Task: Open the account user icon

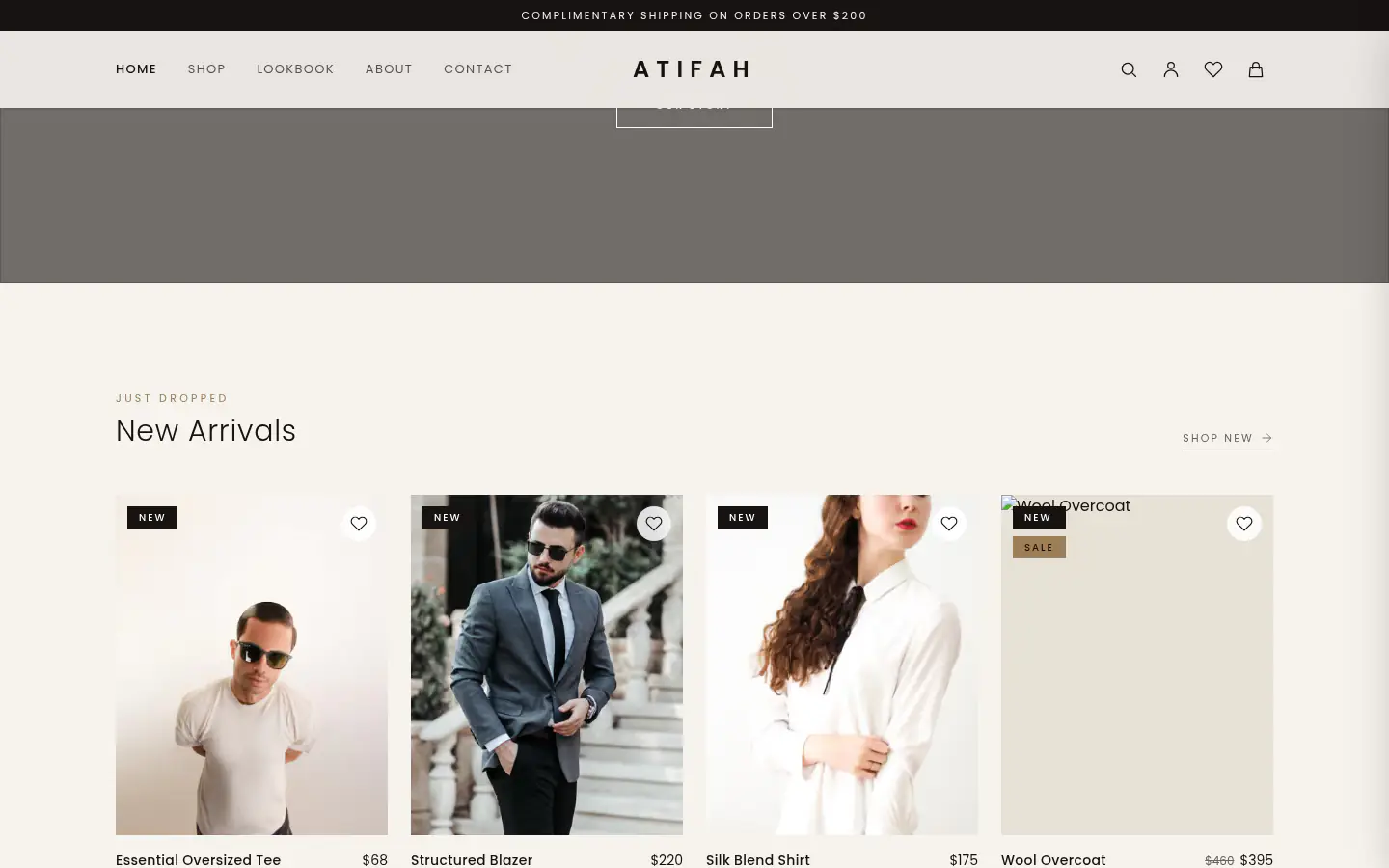Action: click(x=1171, y=69)
